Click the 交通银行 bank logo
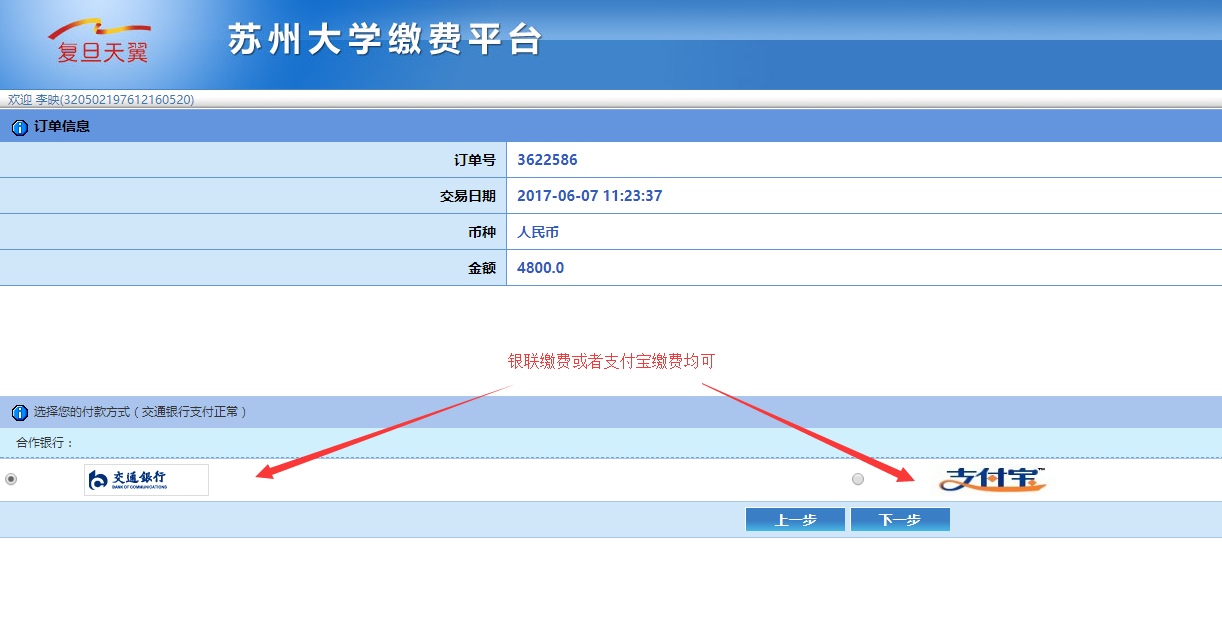 click(146, 480)
